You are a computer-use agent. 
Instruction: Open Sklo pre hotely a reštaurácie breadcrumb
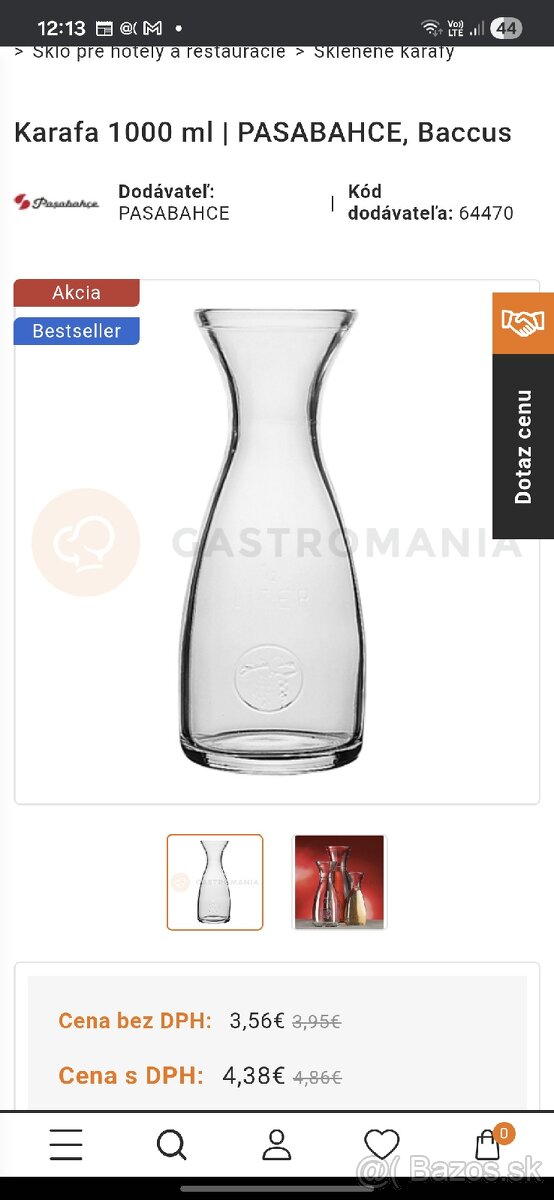[159, 51]
